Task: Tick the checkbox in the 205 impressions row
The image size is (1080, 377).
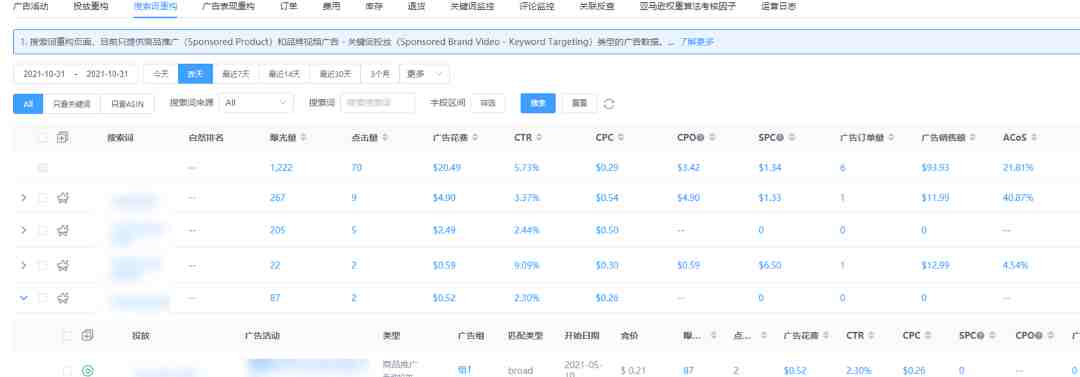Action: pyautogui.click(x=43, y=230)
